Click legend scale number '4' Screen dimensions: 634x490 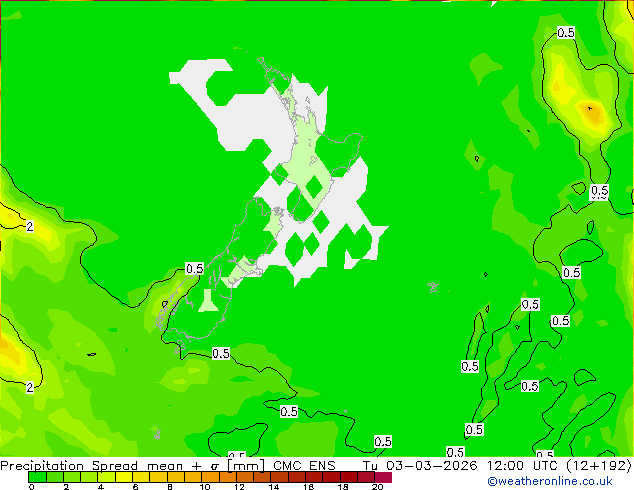(x=101, y=487)
